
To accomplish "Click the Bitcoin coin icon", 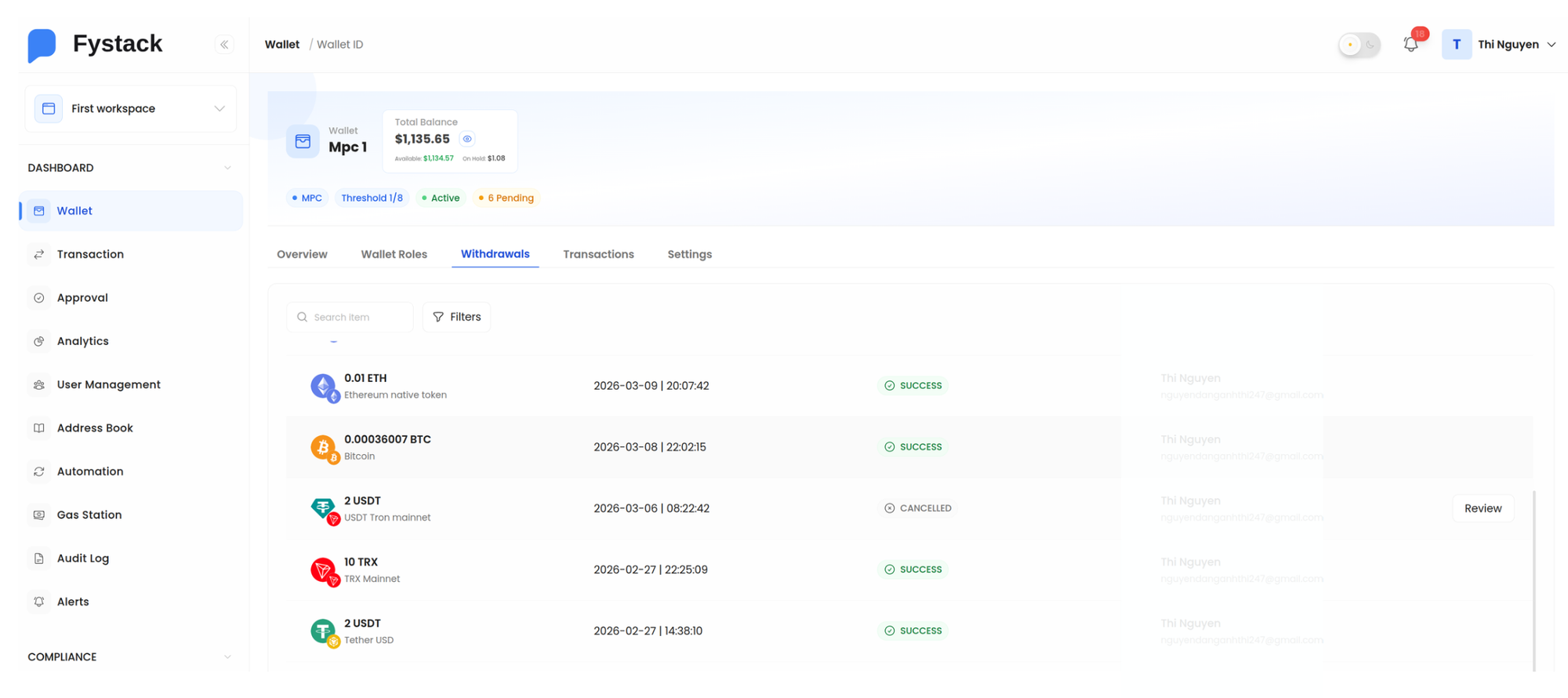I will 323,447.
